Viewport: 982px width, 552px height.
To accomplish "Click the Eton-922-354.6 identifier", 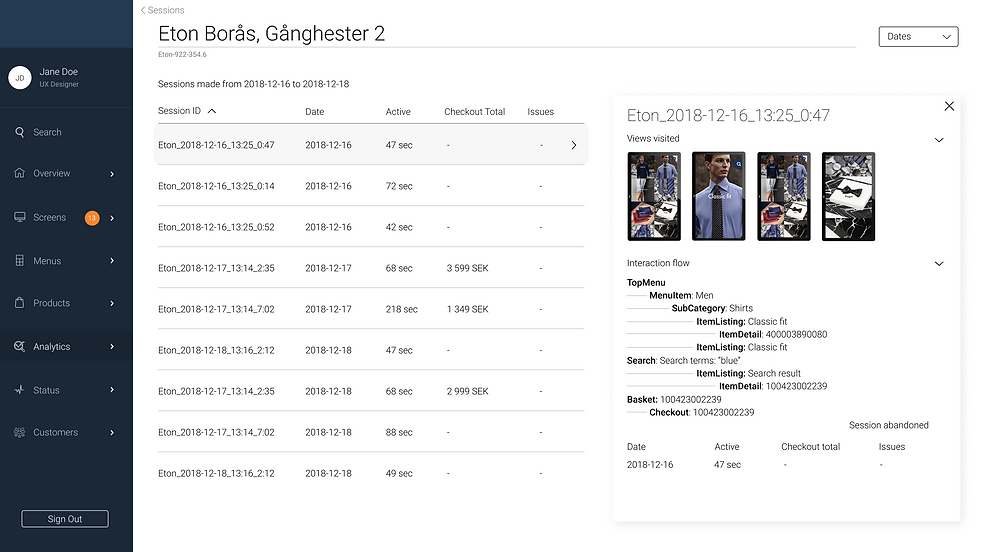I will (x=182, y=55).
